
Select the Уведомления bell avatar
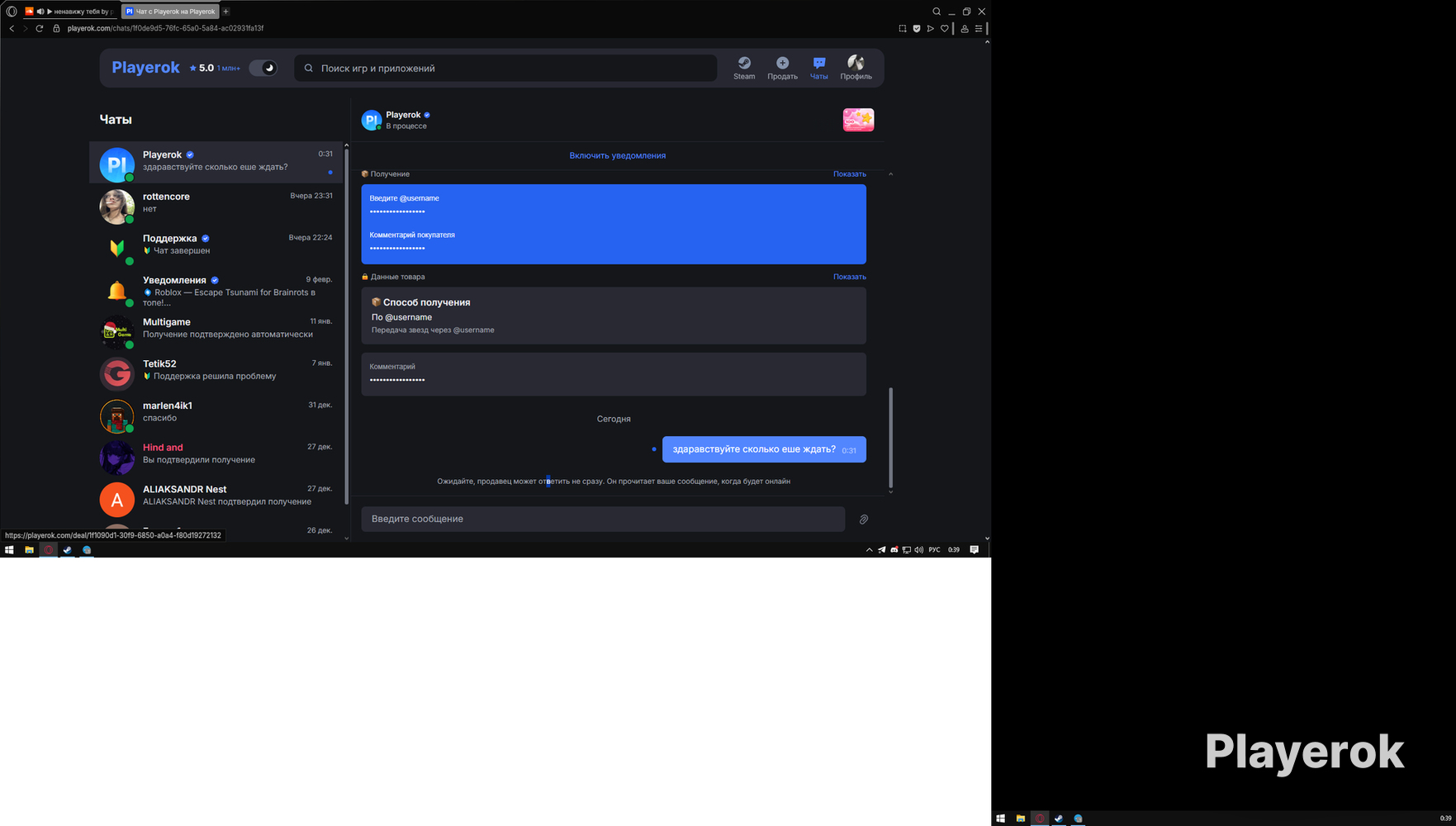coord(117,290)
